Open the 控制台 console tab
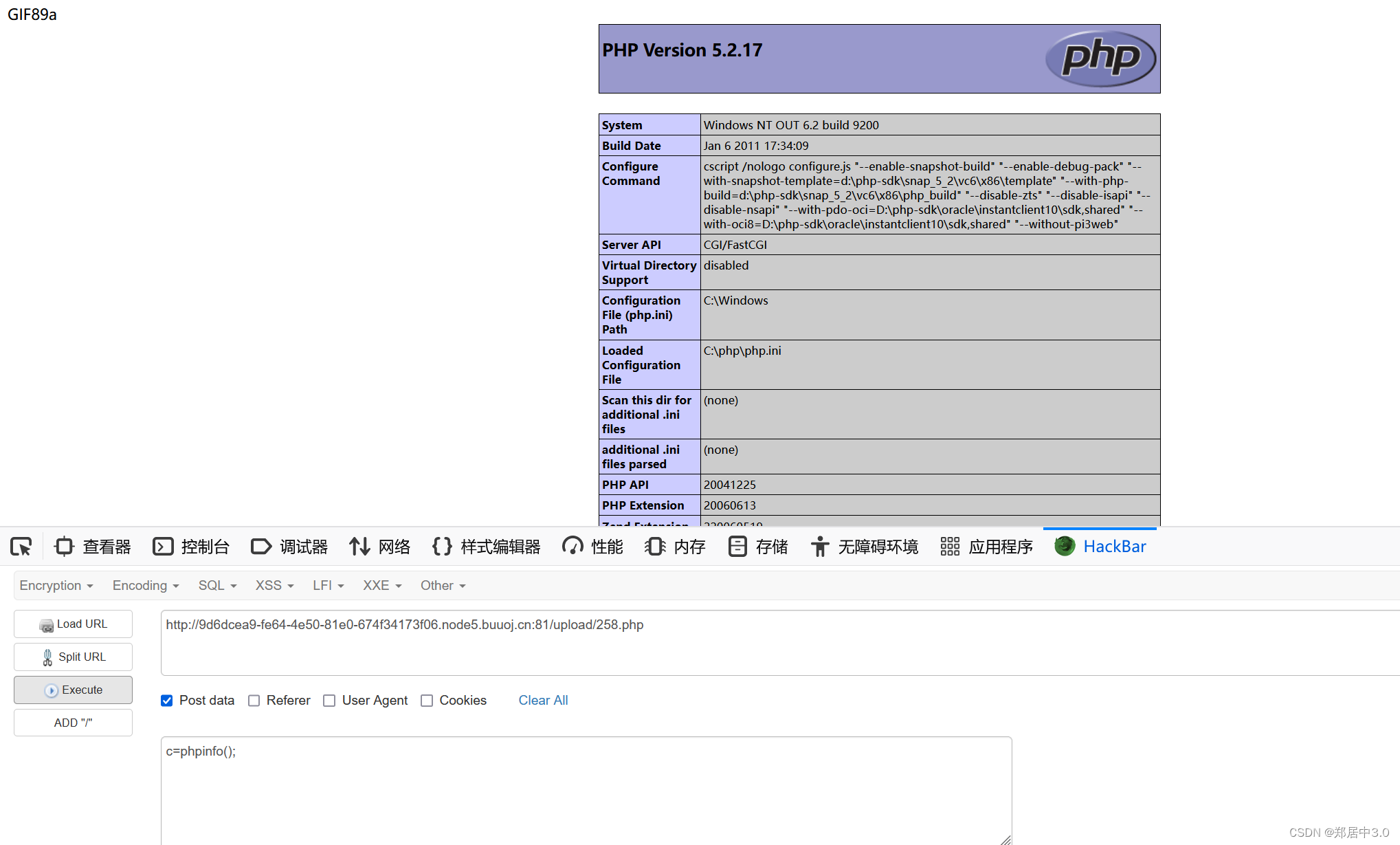1400x845 pixels. [x=191, y=547]
